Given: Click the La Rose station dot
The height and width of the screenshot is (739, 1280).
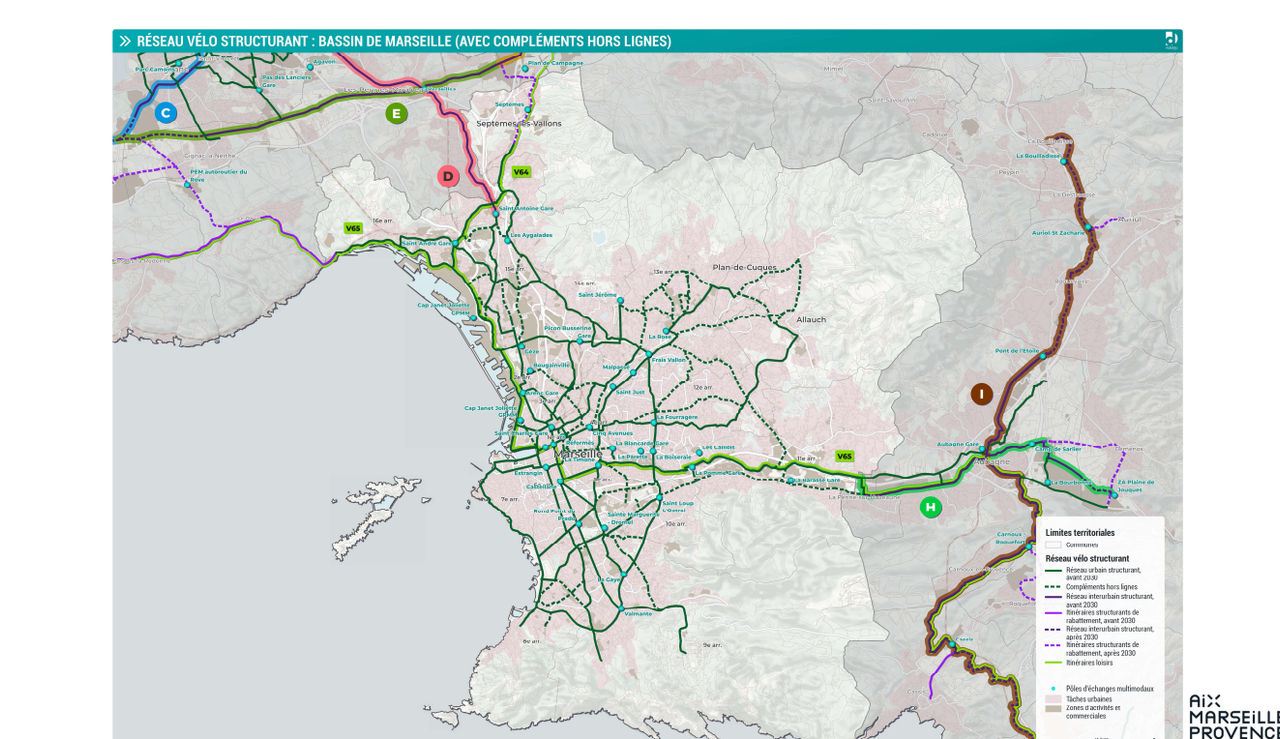Looking at the screenshot, I should [666, 331].
